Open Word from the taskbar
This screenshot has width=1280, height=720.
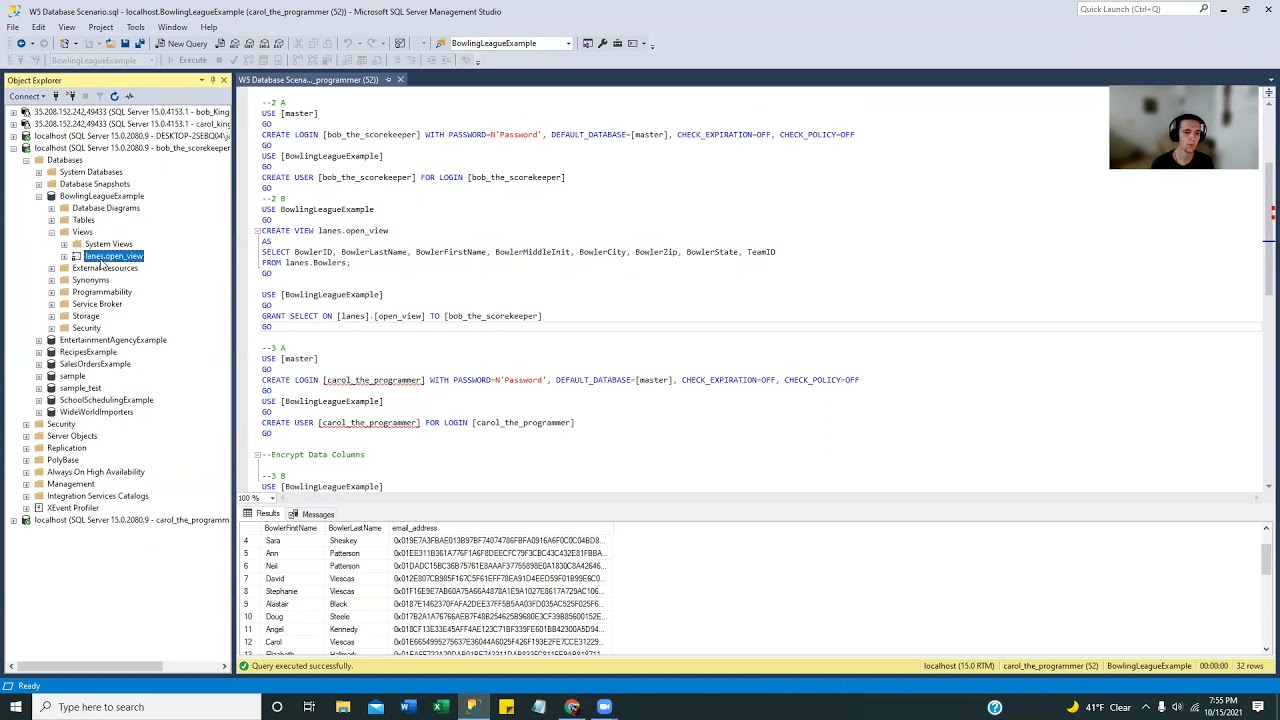pos(407,707)
